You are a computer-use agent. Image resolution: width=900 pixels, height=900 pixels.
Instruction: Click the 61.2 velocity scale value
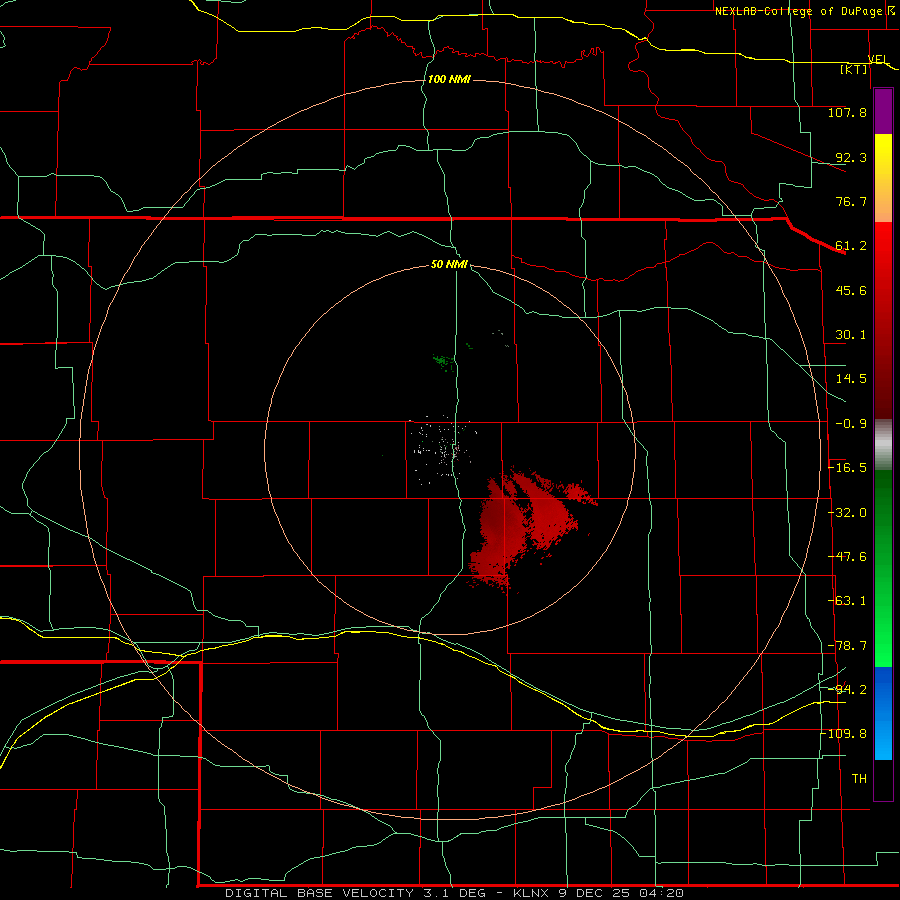pyautogui.click(x=851, y=246)
